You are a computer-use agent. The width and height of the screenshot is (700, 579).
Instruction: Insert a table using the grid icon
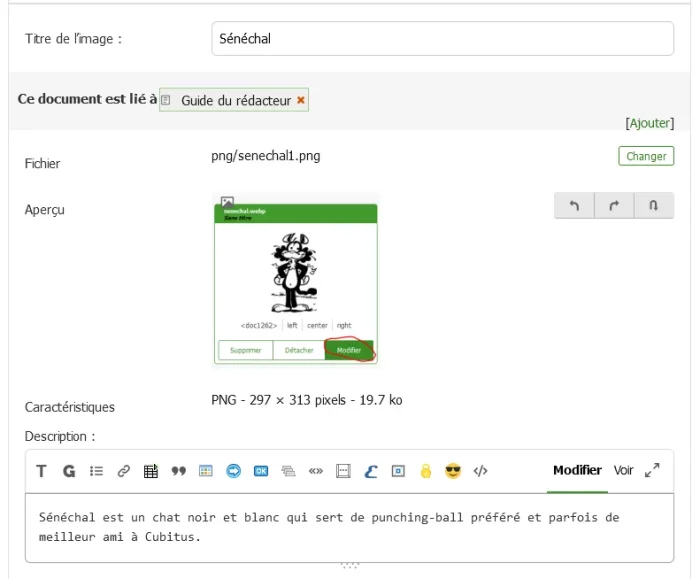[x=151, y=471]
